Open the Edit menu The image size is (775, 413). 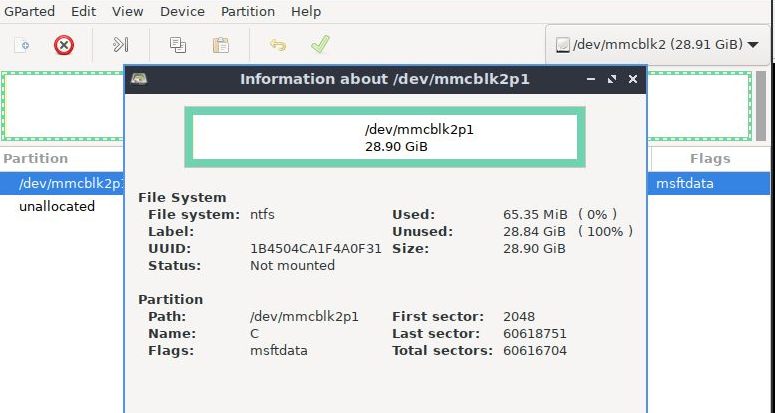[84, 12]
